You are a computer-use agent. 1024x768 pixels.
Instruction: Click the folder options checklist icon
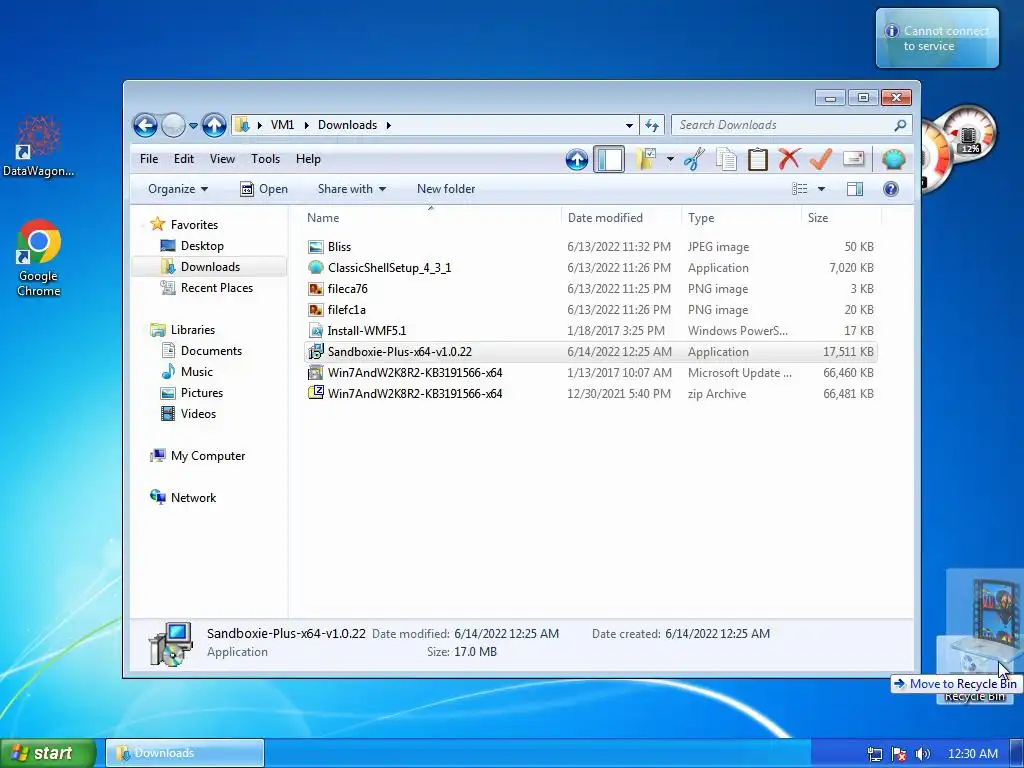[645, 159]
